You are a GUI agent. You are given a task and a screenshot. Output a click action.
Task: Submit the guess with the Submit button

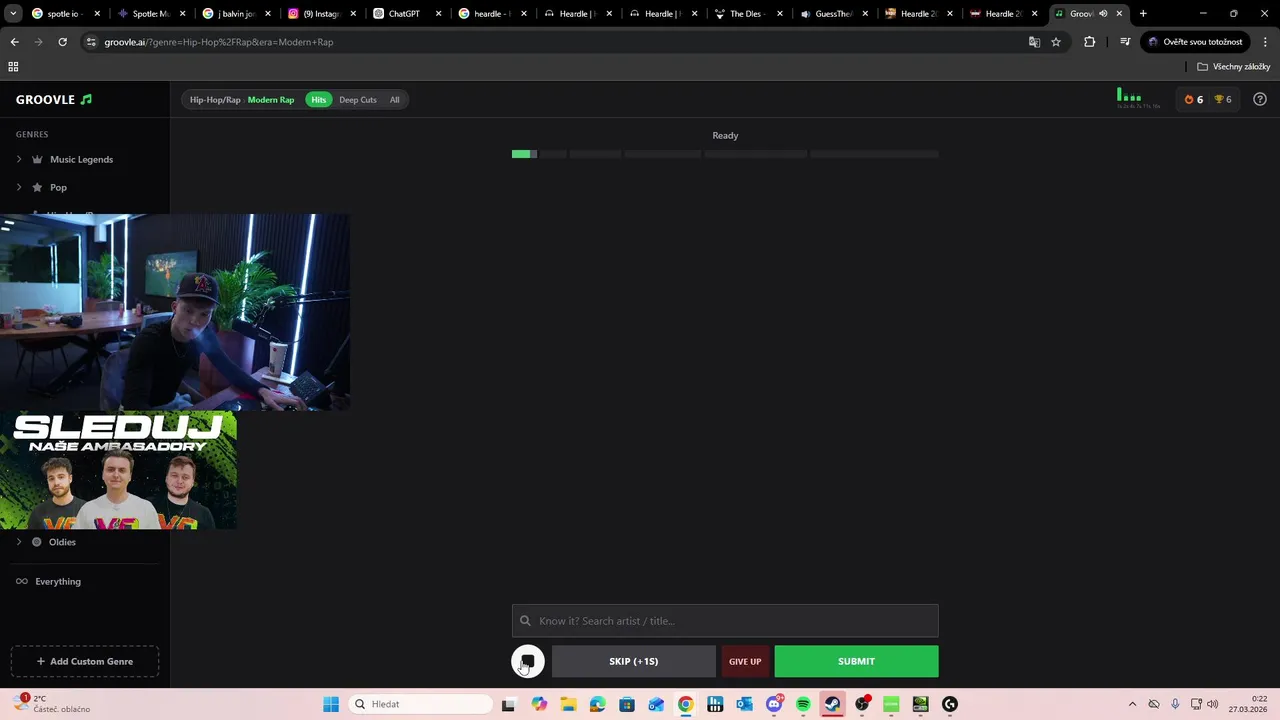[856, 661]
